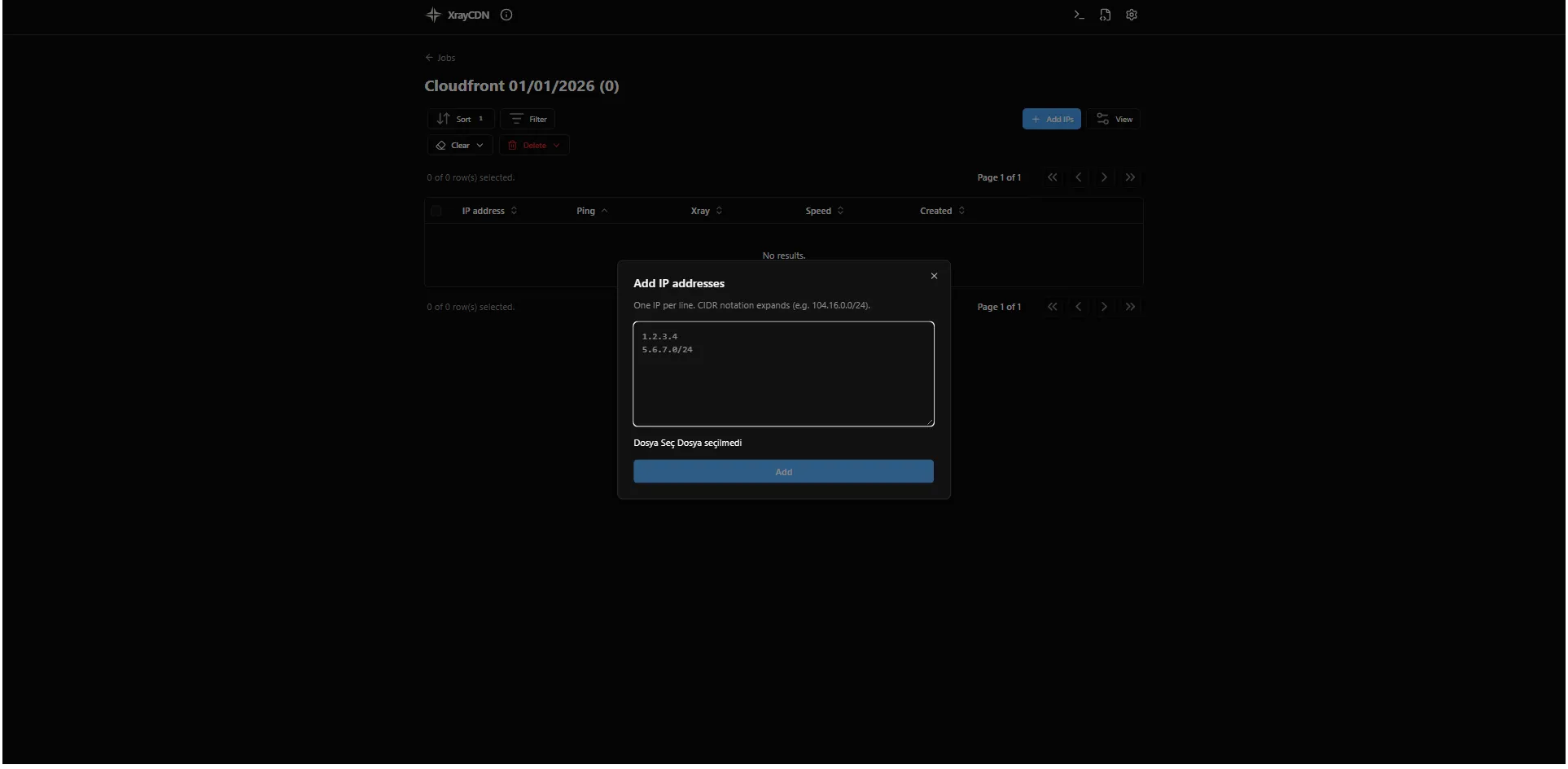Toggle the select-all rows checkbox
The width and height of the screenshot is (1568, 769).
(x=436, y=211)
